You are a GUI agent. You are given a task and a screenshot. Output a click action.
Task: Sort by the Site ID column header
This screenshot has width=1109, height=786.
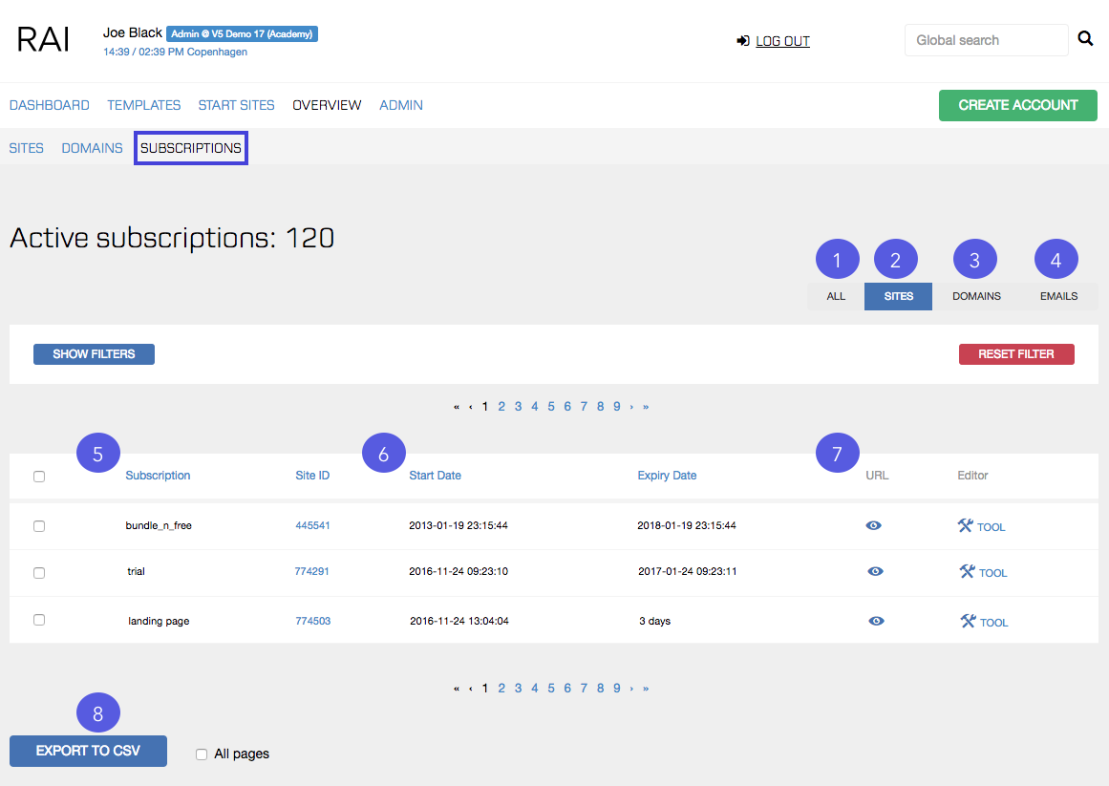tap(313, 475)
